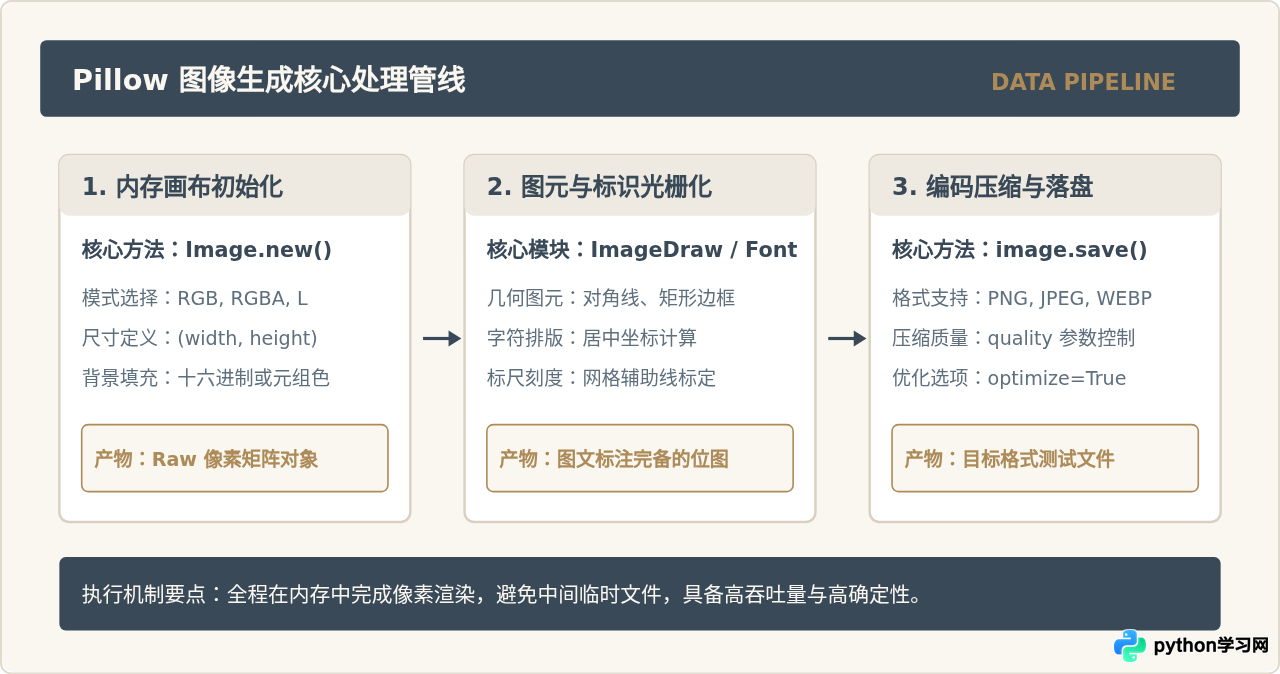Viewport: 1280px width, 674px height.
Task: Click '核心模块：ImageDraw / Font' text
Action: [642, 249]
